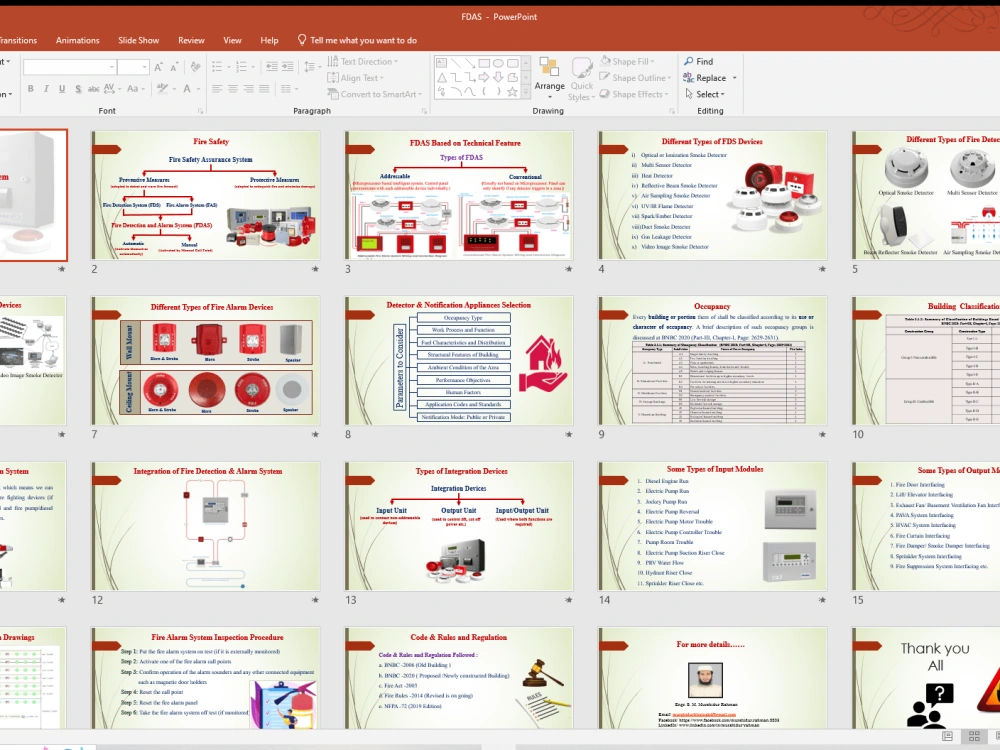Viewport: 1000px width, 750px height.
Task: Open the Arrange dropdown
Action: (x=550, y=78)
